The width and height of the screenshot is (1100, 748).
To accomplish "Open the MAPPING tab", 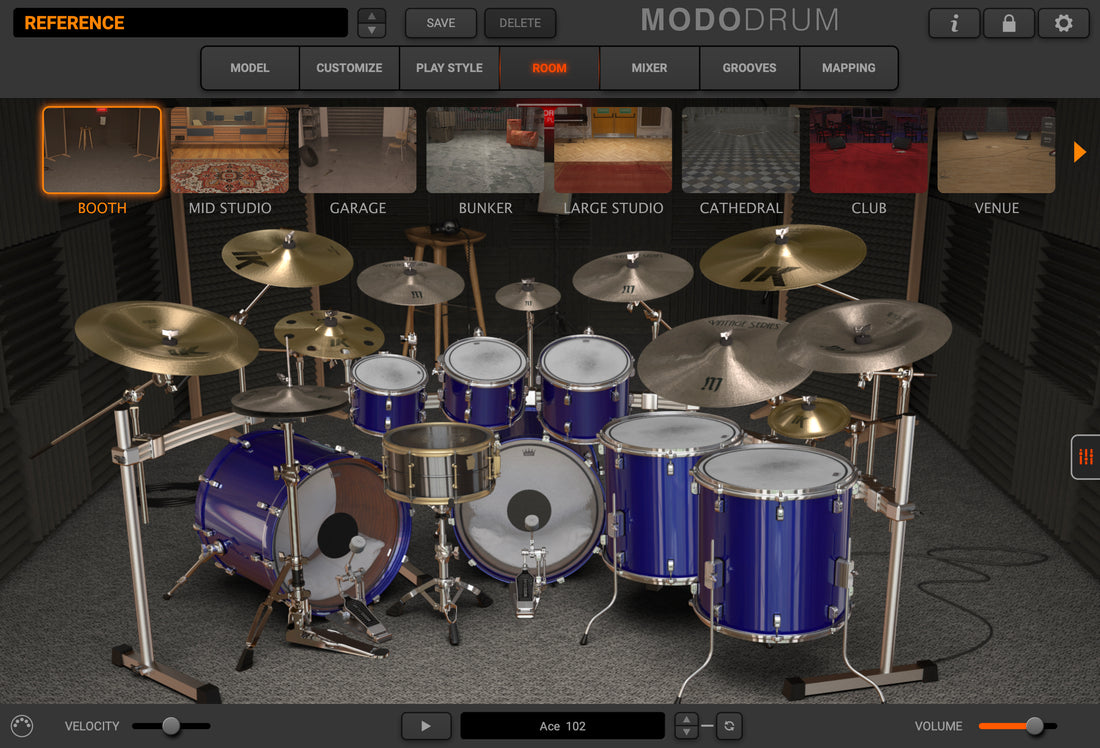I will (x=849, y=68).
